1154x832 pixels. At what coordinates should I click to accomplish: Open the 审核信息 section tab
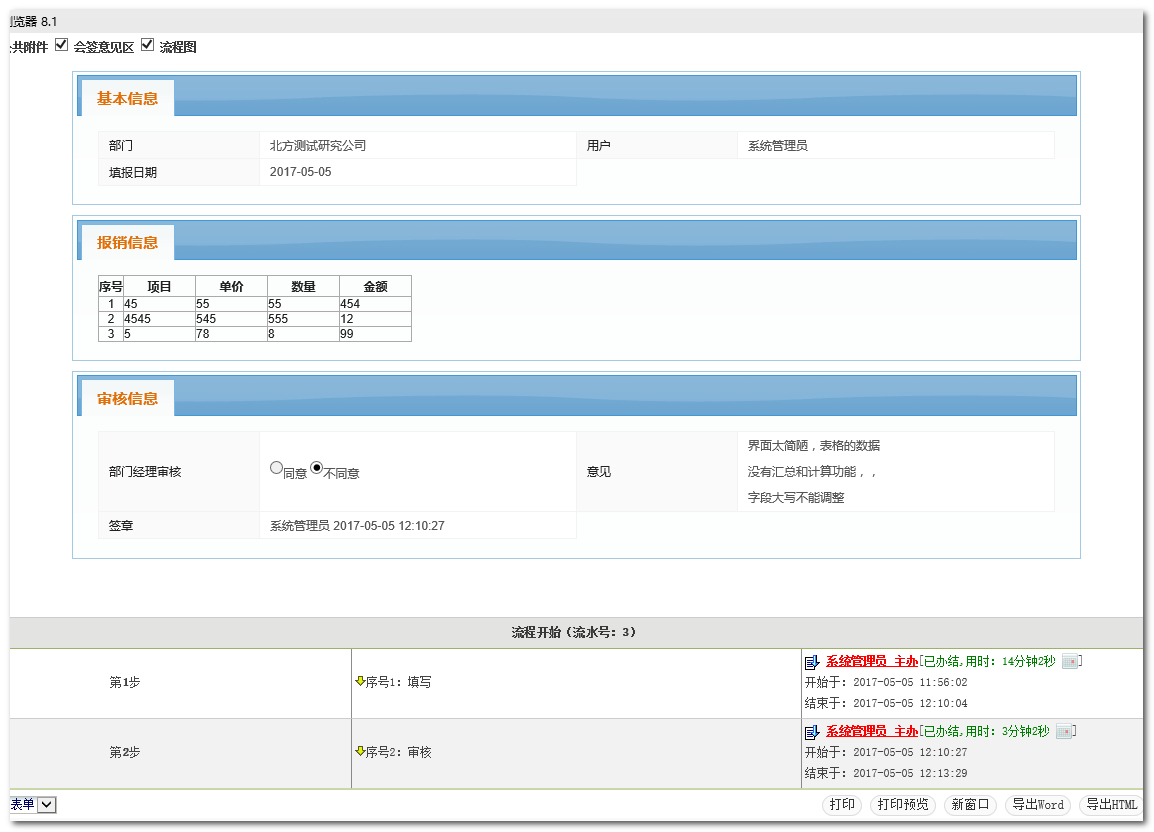pos(127,399)
